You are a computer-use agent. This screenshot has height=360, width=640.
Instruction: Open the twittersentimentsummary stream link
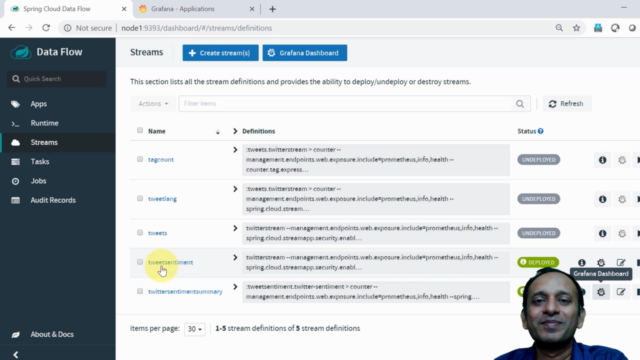(185, 292)
